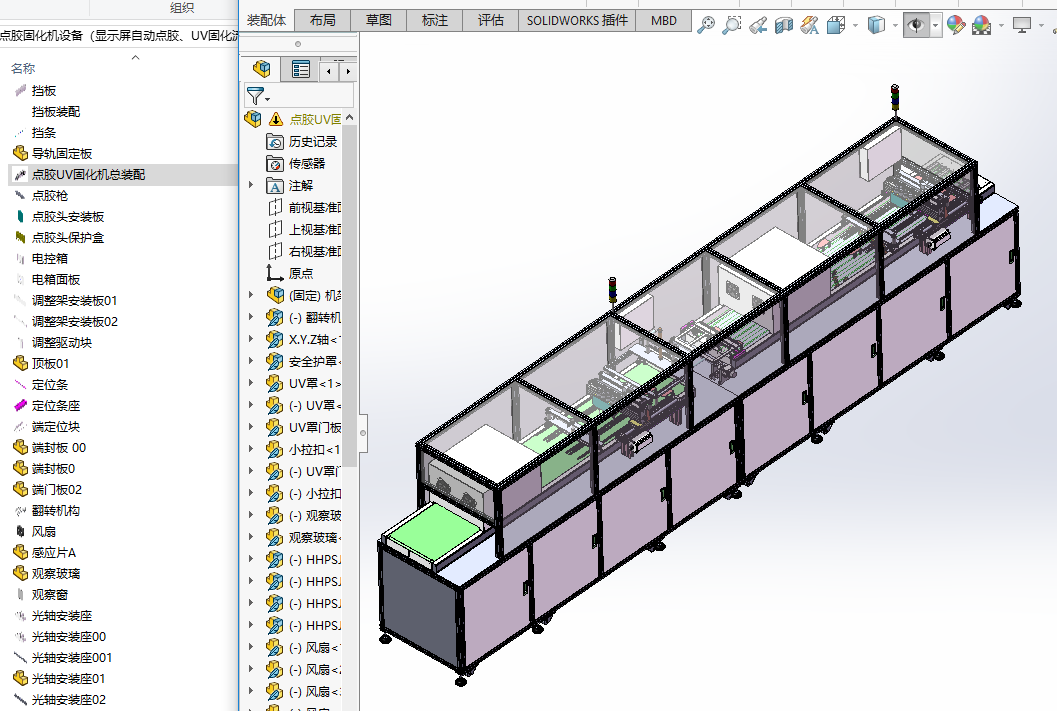Select file 点胶头保护盒 in explorer list
Image resolution: width=1057 pixels, height=711 pixels.
point(68,237)
